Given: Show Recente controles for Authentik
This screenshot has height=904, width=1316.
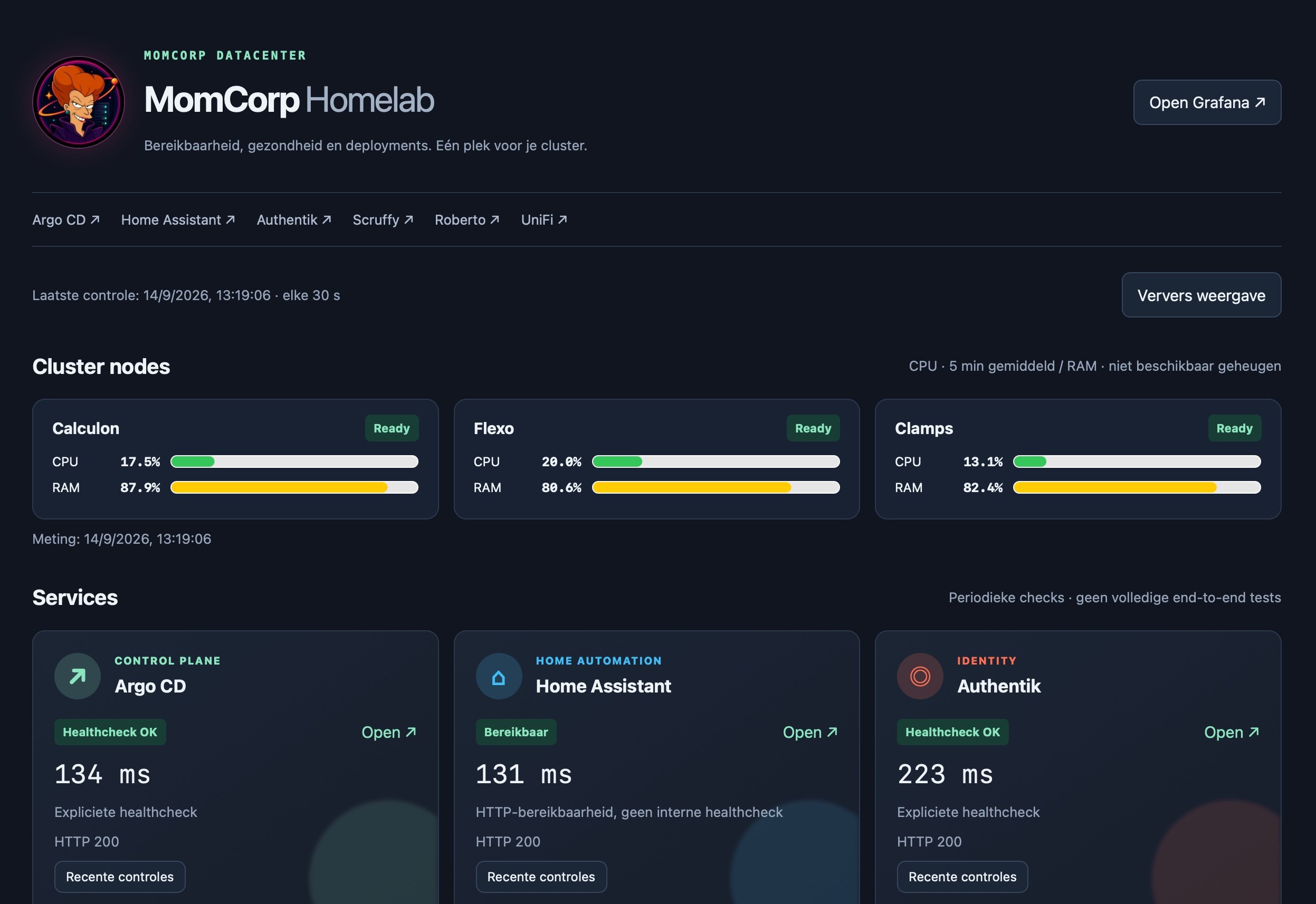Looking at the screenshot, I should click(x=962, y=876).
